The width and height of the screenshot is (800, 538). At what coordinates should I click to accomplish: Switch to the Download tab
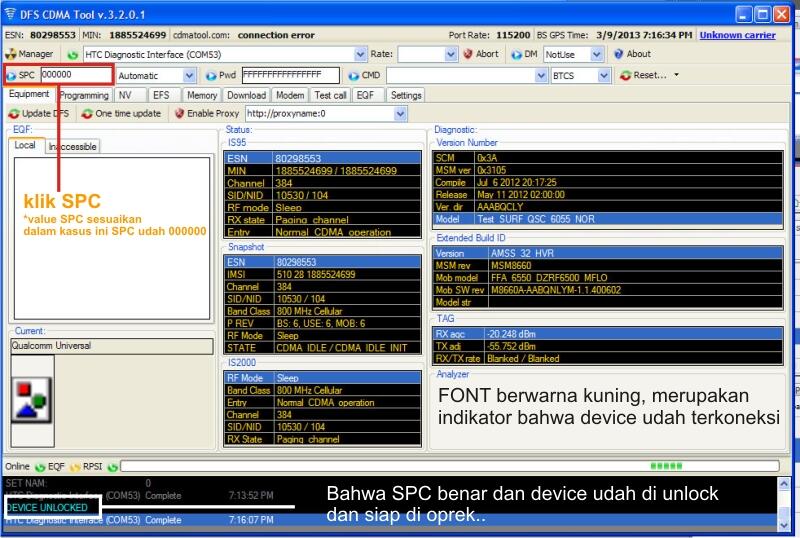click(246, 95)
